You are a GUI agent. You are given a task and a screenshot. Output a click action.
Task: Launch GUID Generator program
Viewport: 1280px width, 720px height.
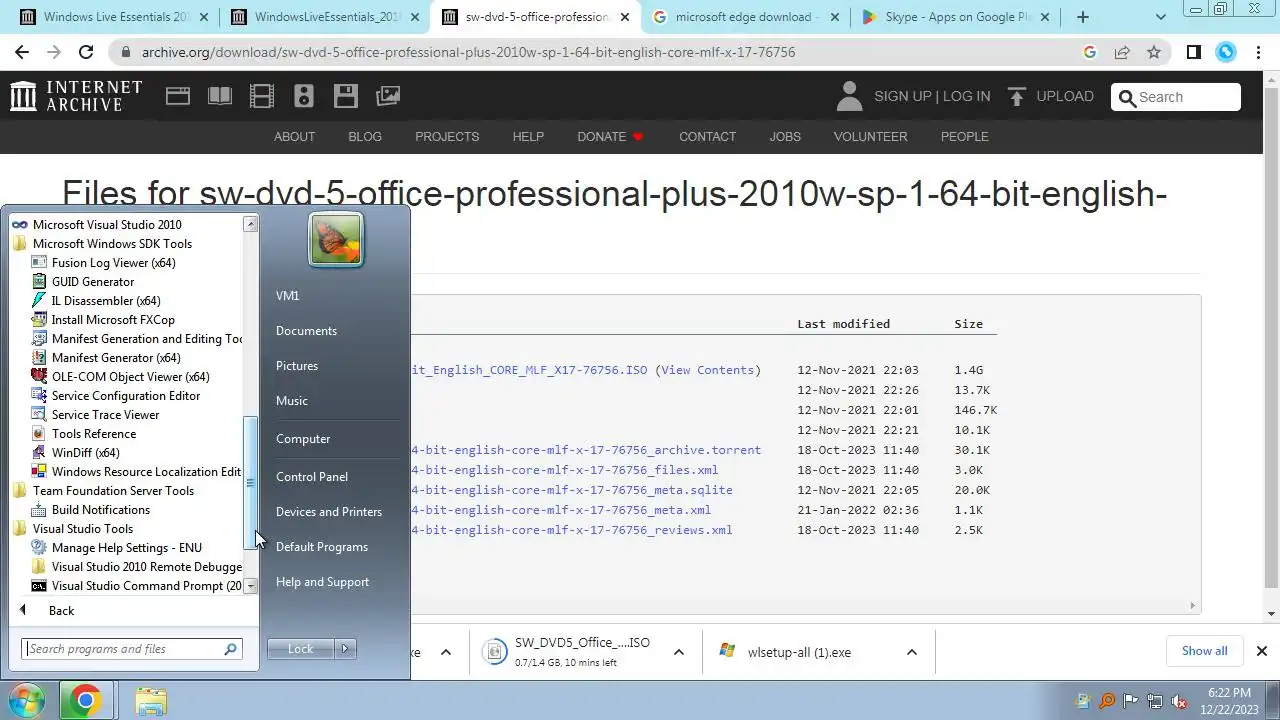(x=92, y=282)
